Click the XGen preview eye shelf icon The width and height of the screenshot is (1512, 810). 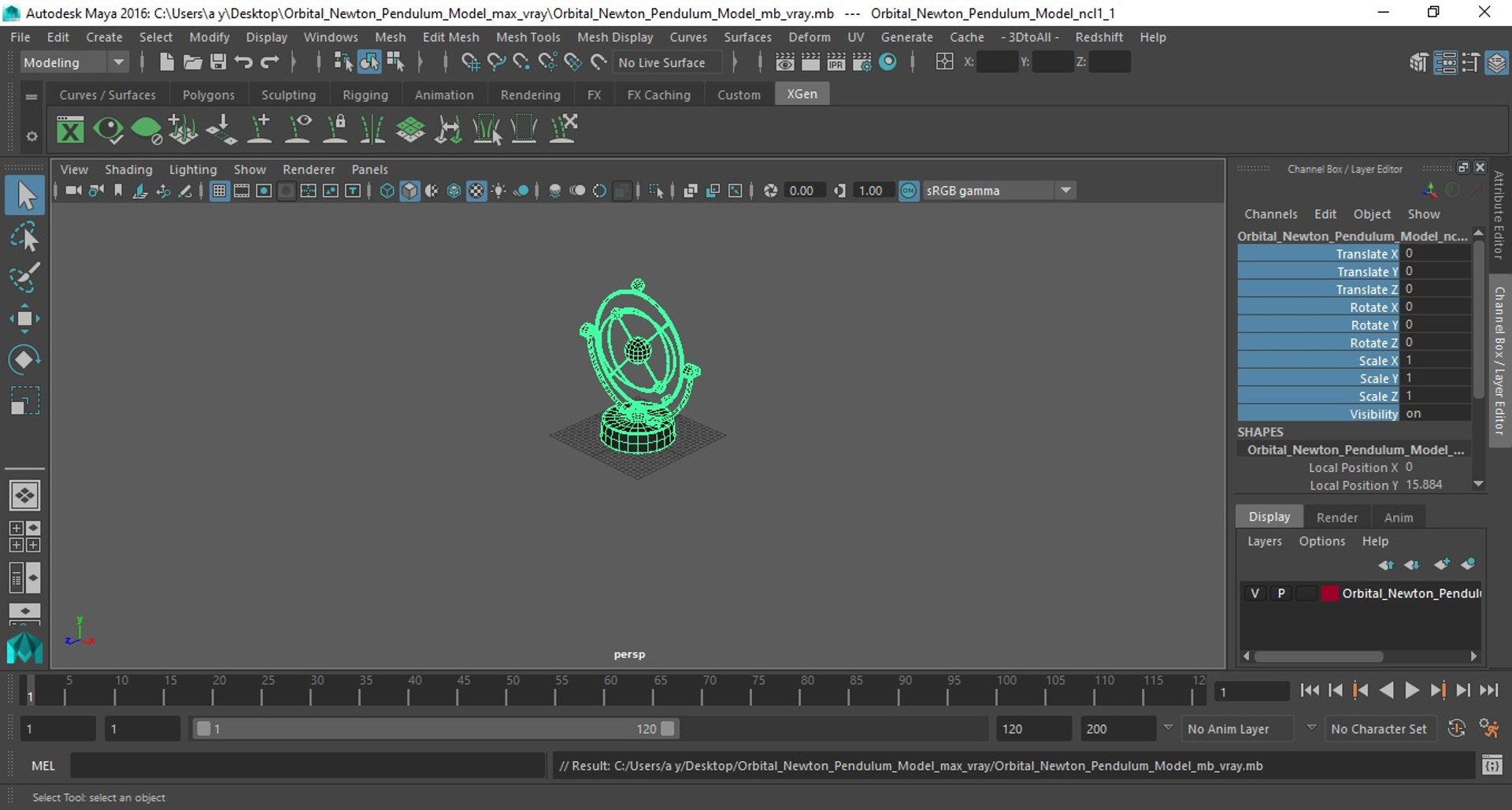[x=108, y=129]
